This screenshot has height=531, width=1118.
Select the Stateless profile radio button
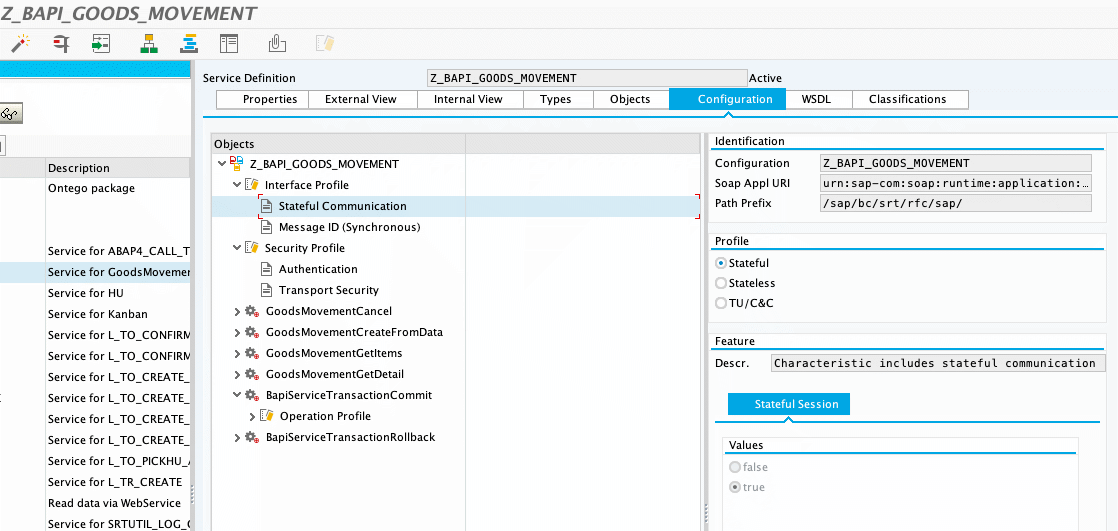[721, 283]
